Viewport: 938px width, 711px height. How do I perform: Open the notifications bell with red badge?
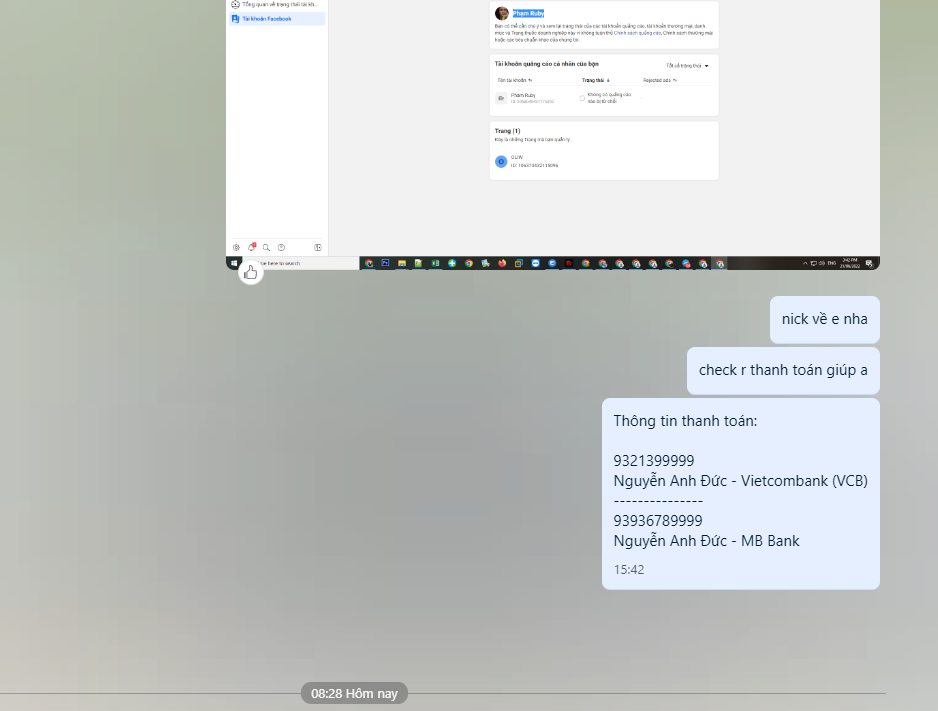coord(252,247)
